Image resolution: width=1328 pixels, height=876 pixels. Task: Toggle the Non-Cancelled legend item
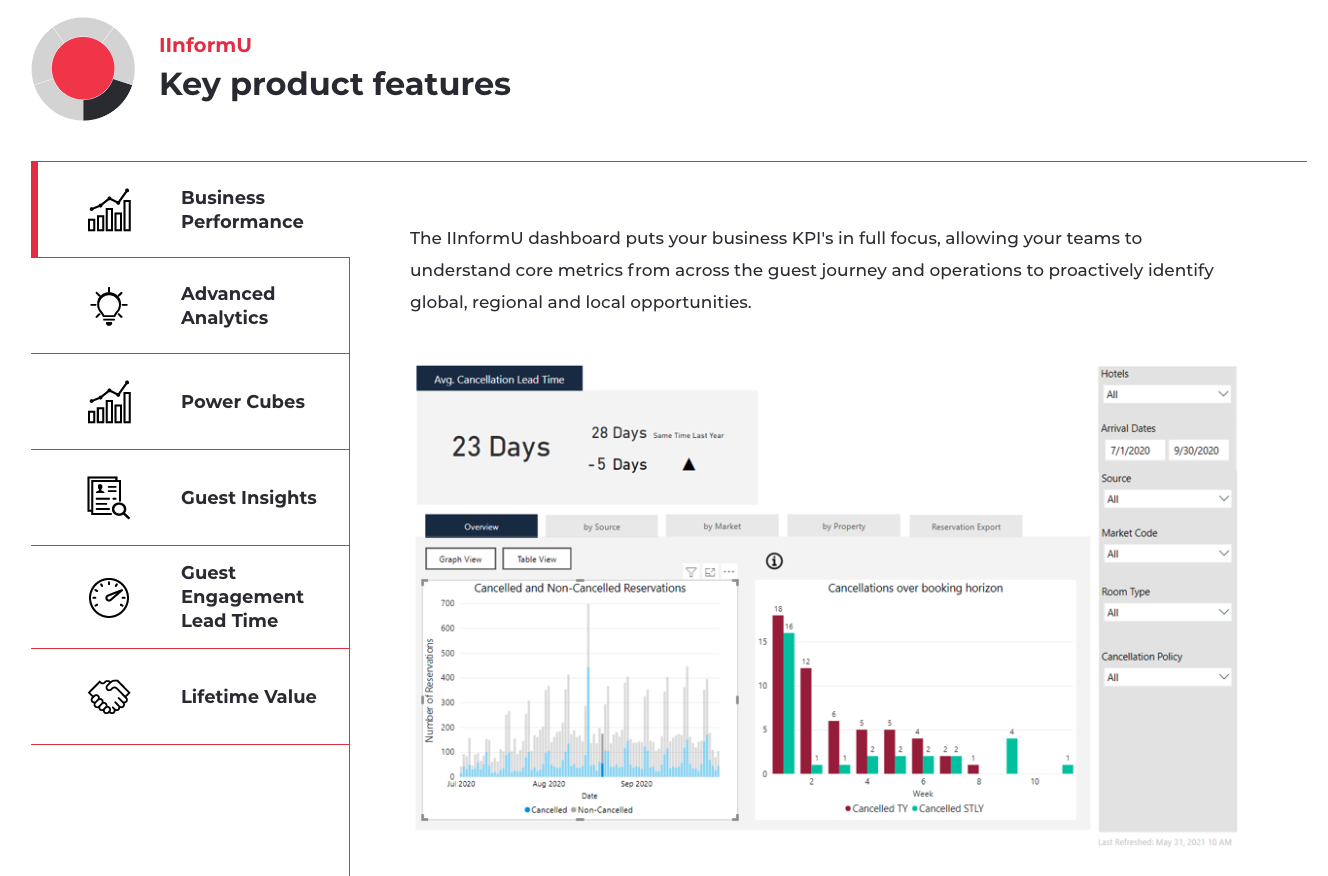tap(602, 810)
